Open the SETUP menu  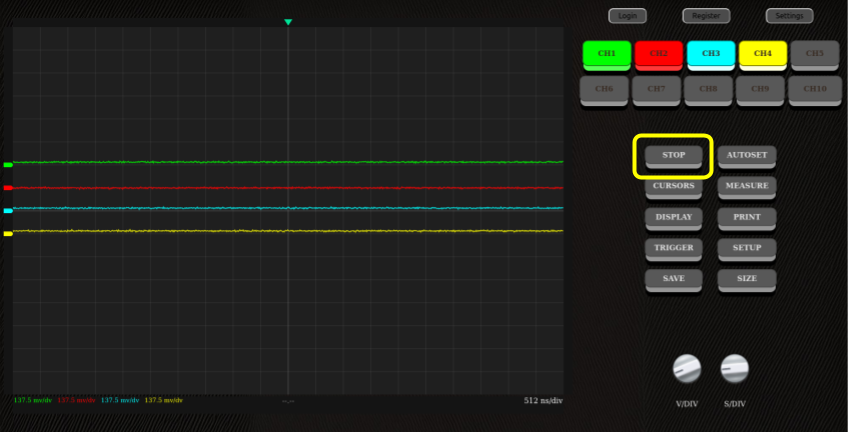[x=747, y=249]
